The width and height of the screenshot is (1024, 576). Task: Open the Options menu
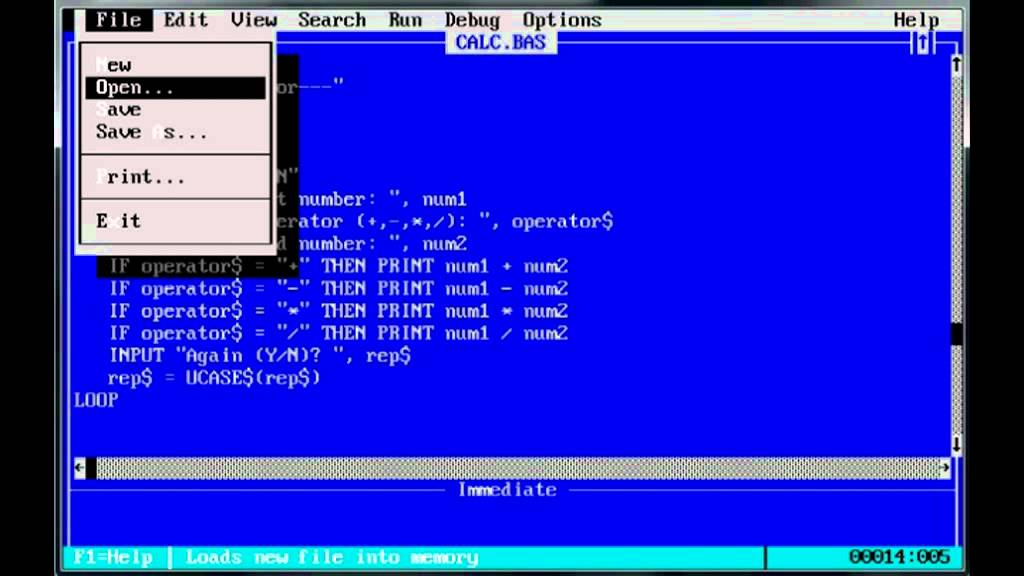(561, 19)
